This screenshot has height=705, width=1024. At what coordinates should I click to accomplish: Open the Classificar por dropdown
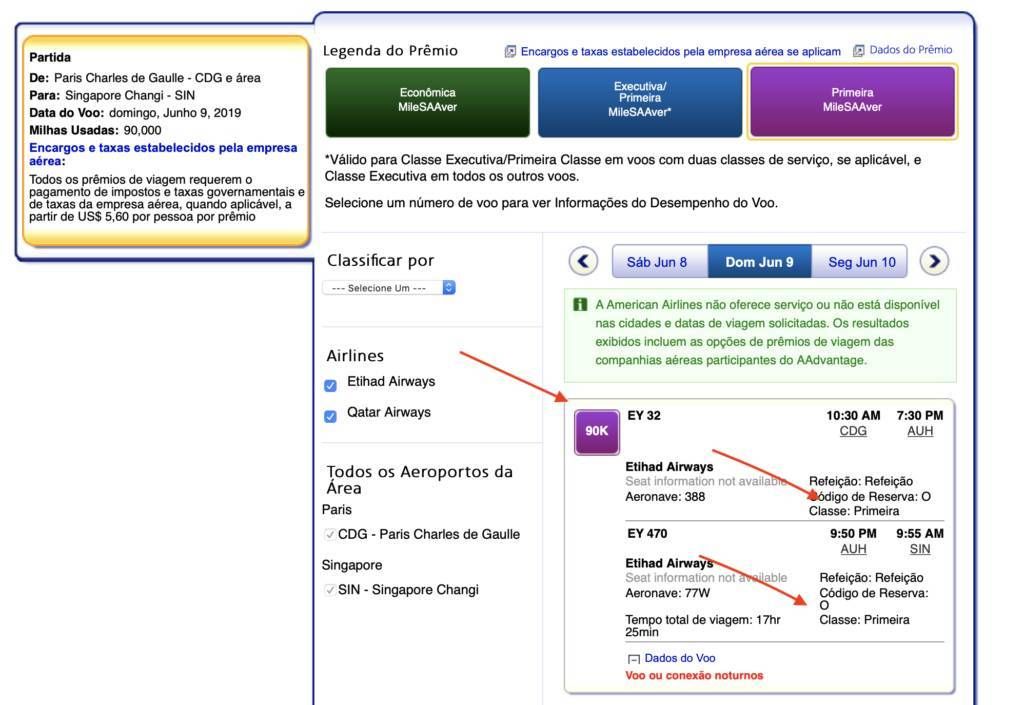click(x=389, y=288)
